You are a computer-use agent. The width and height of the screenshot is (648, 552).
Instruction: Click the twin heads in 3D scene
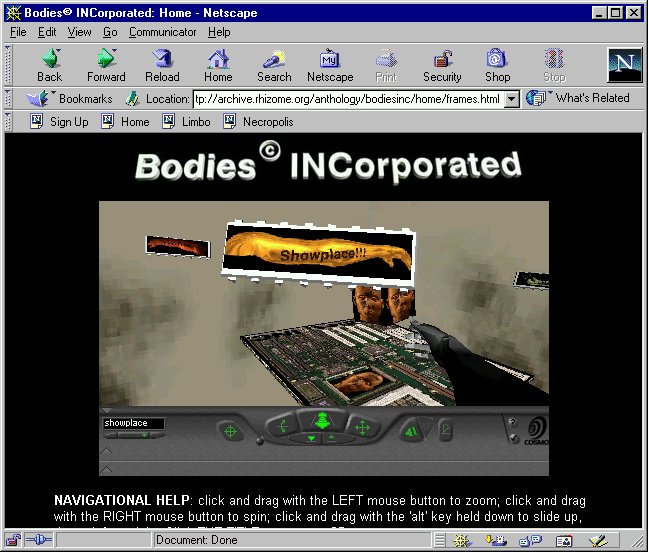point(384,304)
